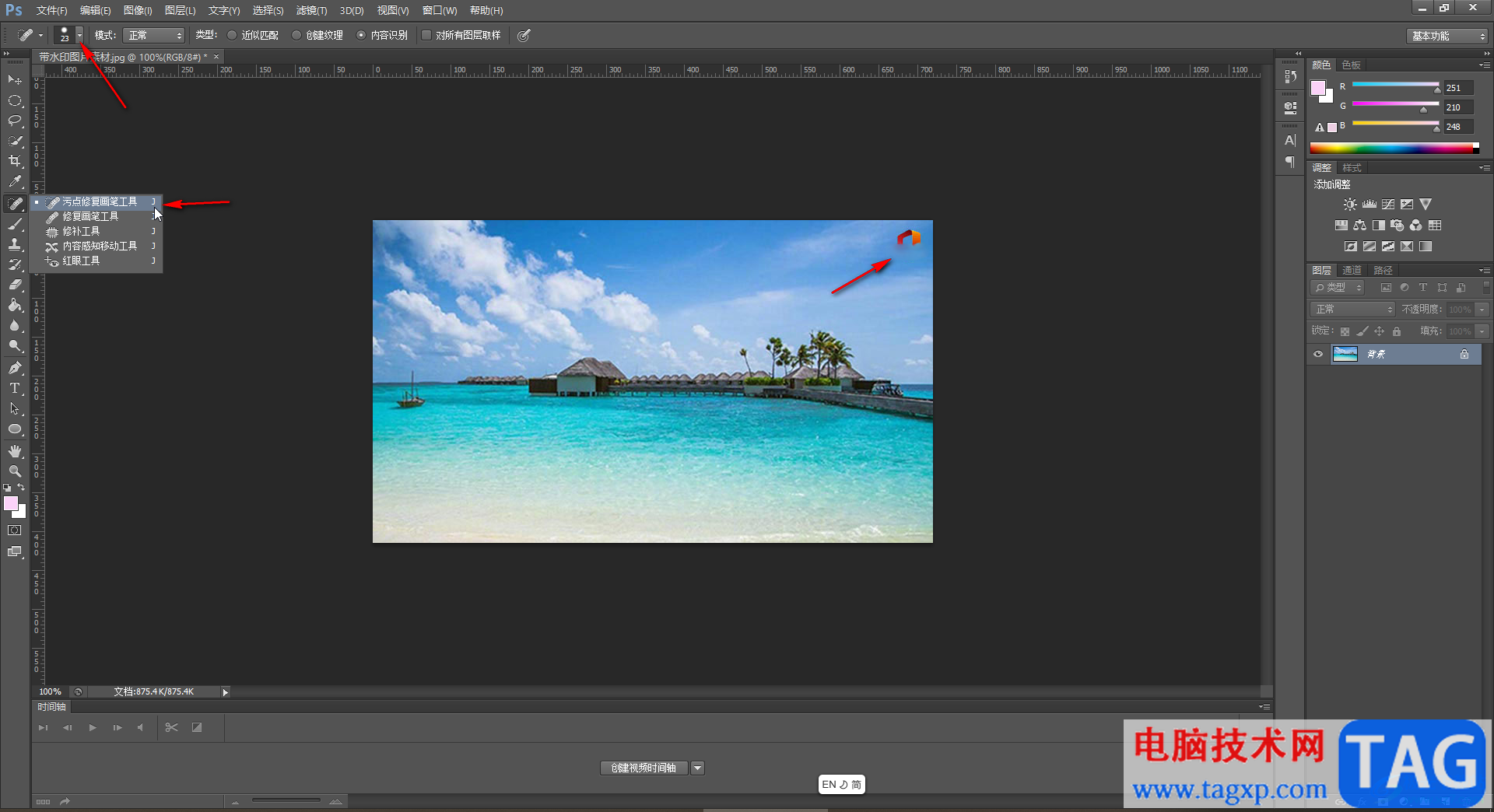The height and width of the screenshot is (812, 1494).
Task: Choose Patch tool (修补工具) from flyout
Action: tap(96, 231)
